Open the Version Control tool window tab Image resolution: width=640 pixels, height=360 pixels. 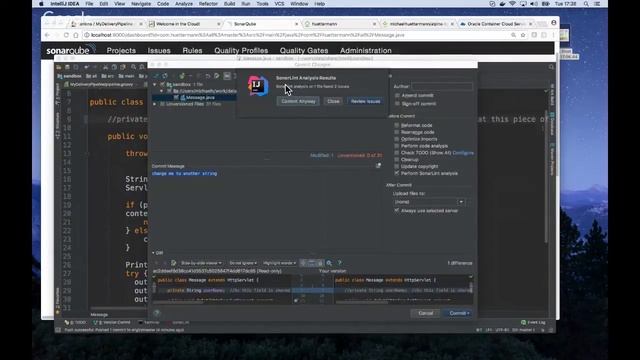pyautogui.click(x=112, y=322)
